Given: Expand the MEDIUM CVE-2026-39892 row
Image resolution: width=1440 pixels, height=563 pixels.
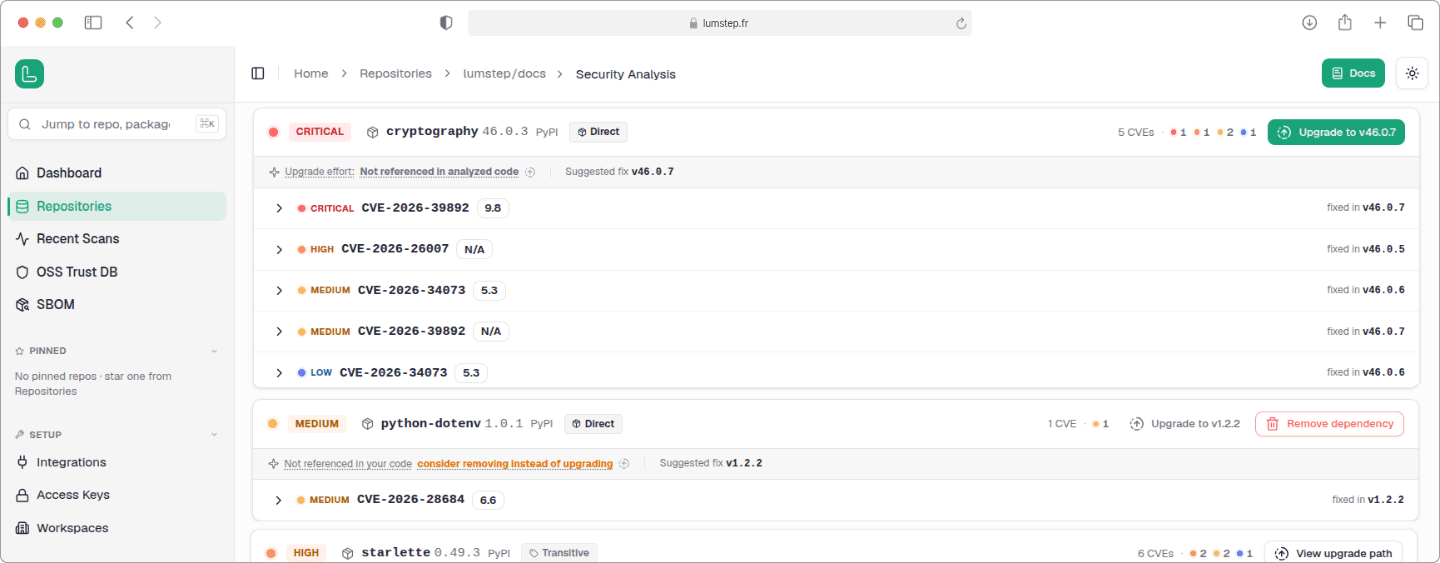Looking at the screenshot, I should coord(279,331).
